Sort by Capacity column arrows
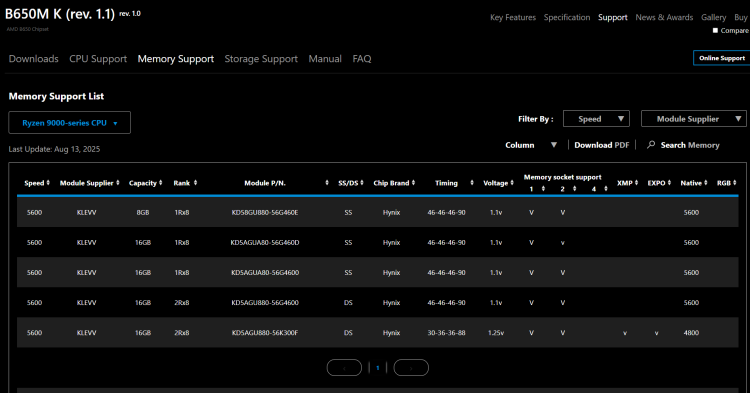750x393 pixels. 161,183
